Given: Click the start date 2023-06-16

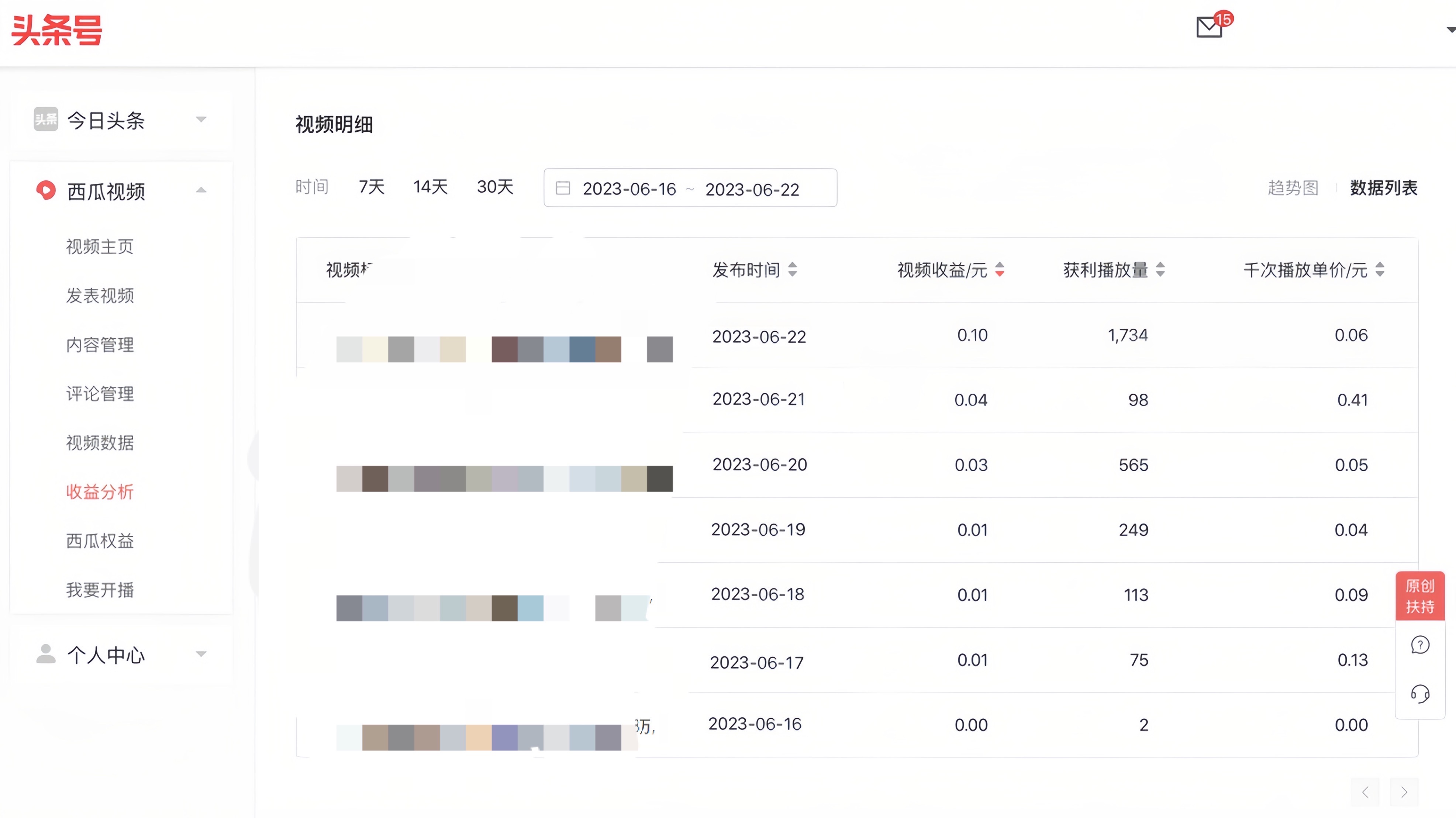Looking at the screenshot, I should [629, 189].
